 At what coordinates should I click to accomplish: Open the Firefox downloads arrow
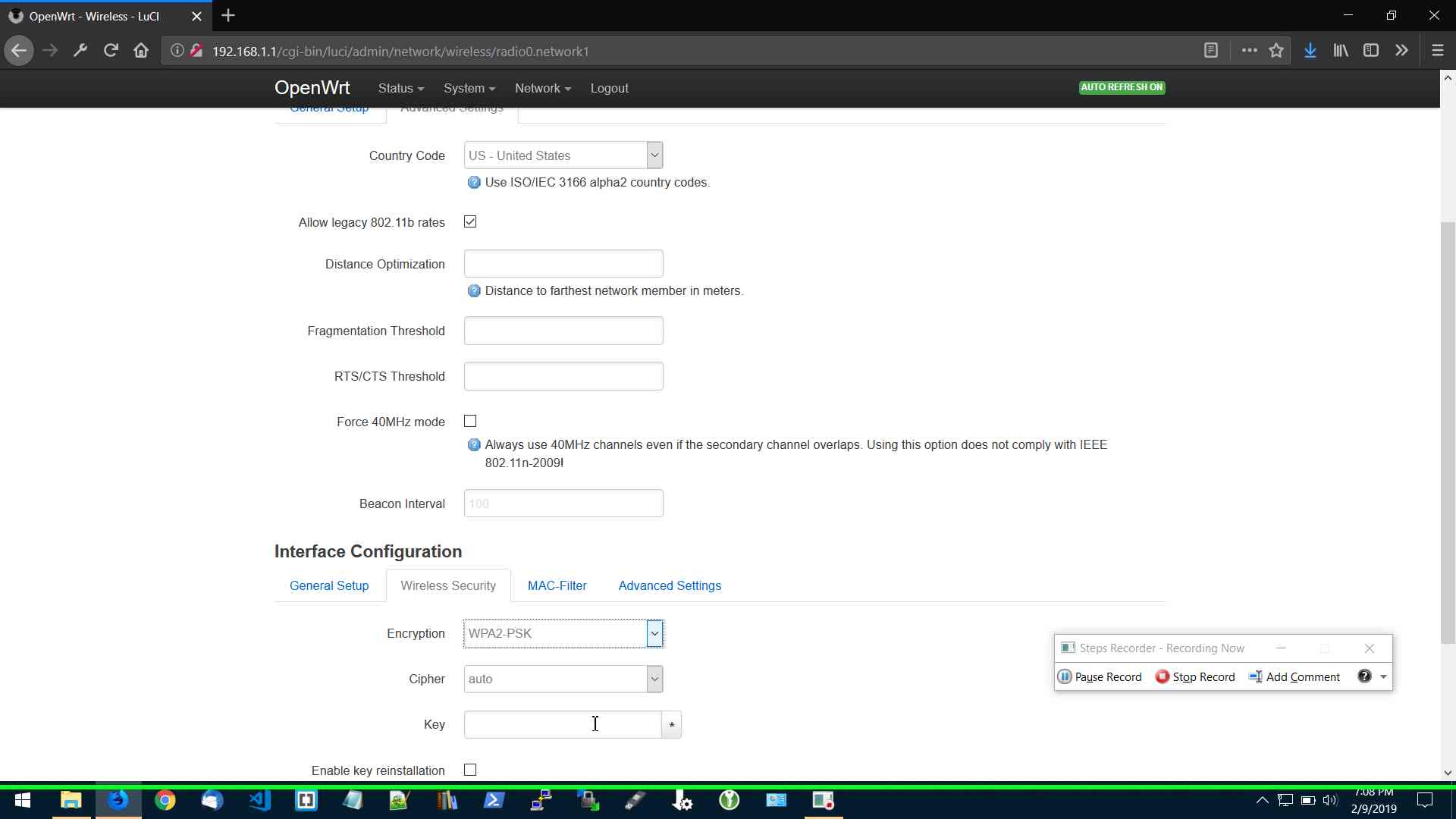coord(1310,51)
